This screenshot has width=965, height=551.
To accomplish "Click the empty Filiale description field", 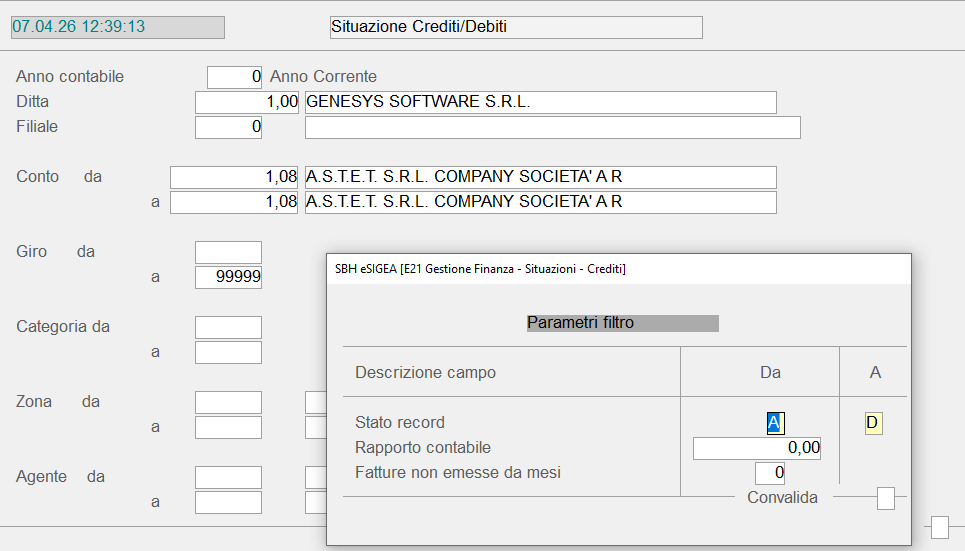I will (x=552, y=127).
